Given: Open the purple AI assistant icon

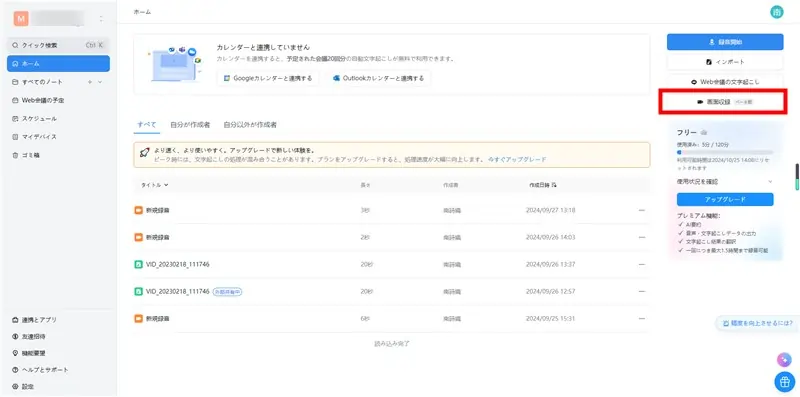Looking at the screenshot, I should pyautogui.click(x=784, y=359).
